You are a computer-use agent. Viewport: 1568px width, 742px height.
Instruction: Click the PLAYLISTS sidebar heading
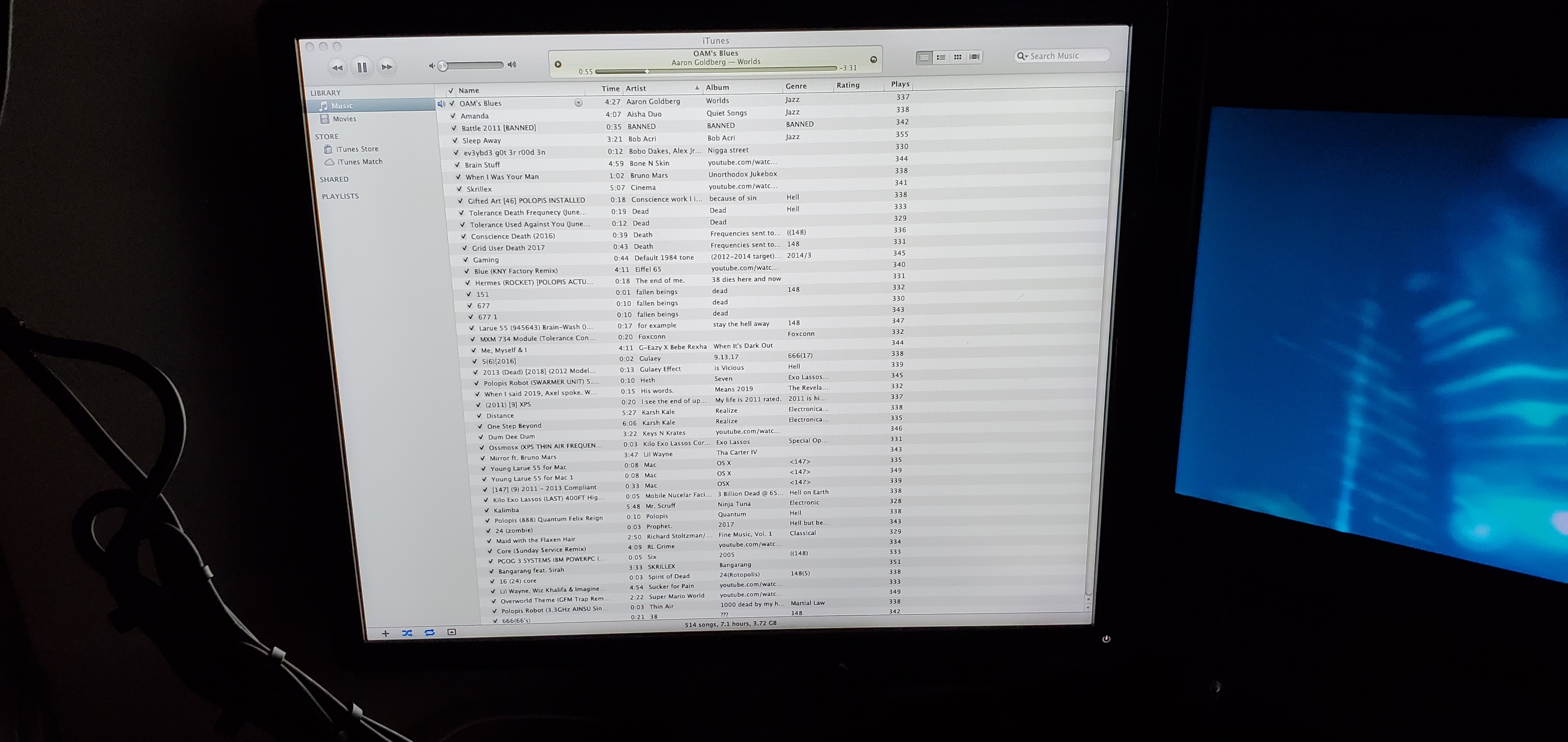[x=340, y=196]
